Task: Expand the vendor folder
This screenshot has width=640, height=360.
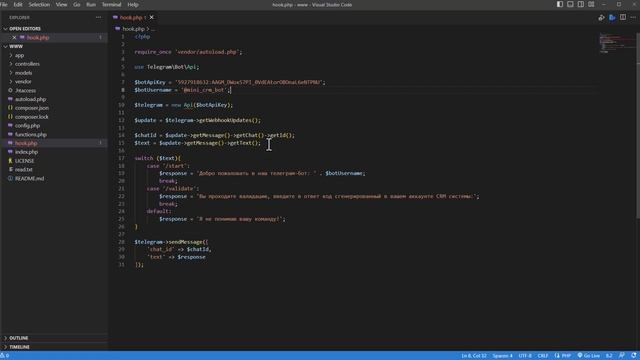Action: pyautogui.click(x=23, y=82)
